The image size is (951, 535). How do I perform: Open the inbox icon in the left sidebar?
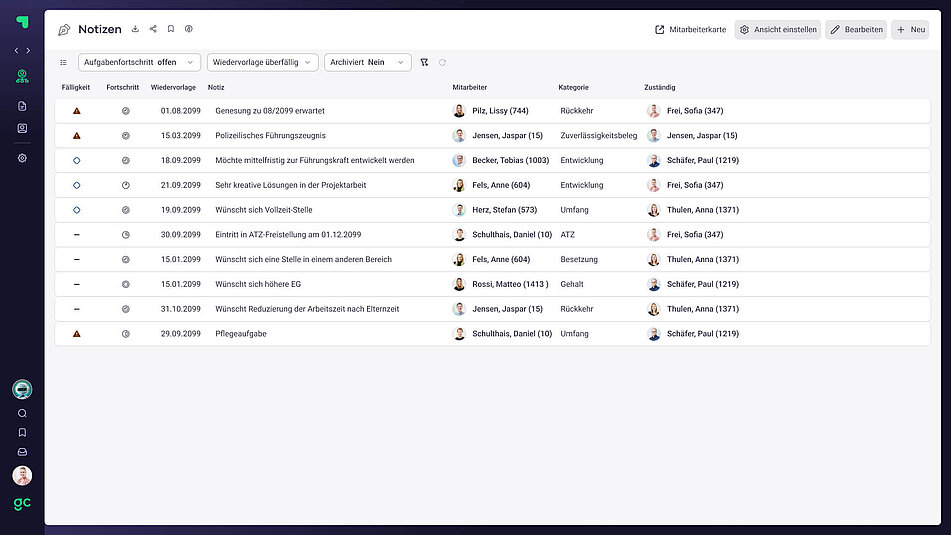click(x=22, y=452)
